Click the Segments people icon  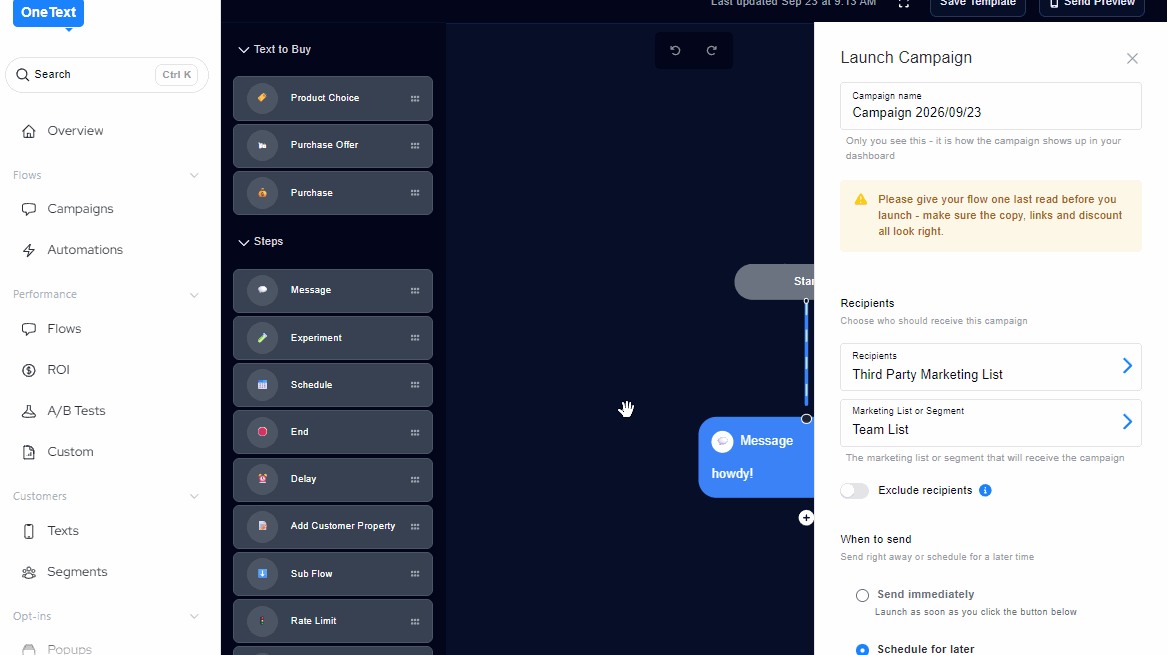click(29, 572)
